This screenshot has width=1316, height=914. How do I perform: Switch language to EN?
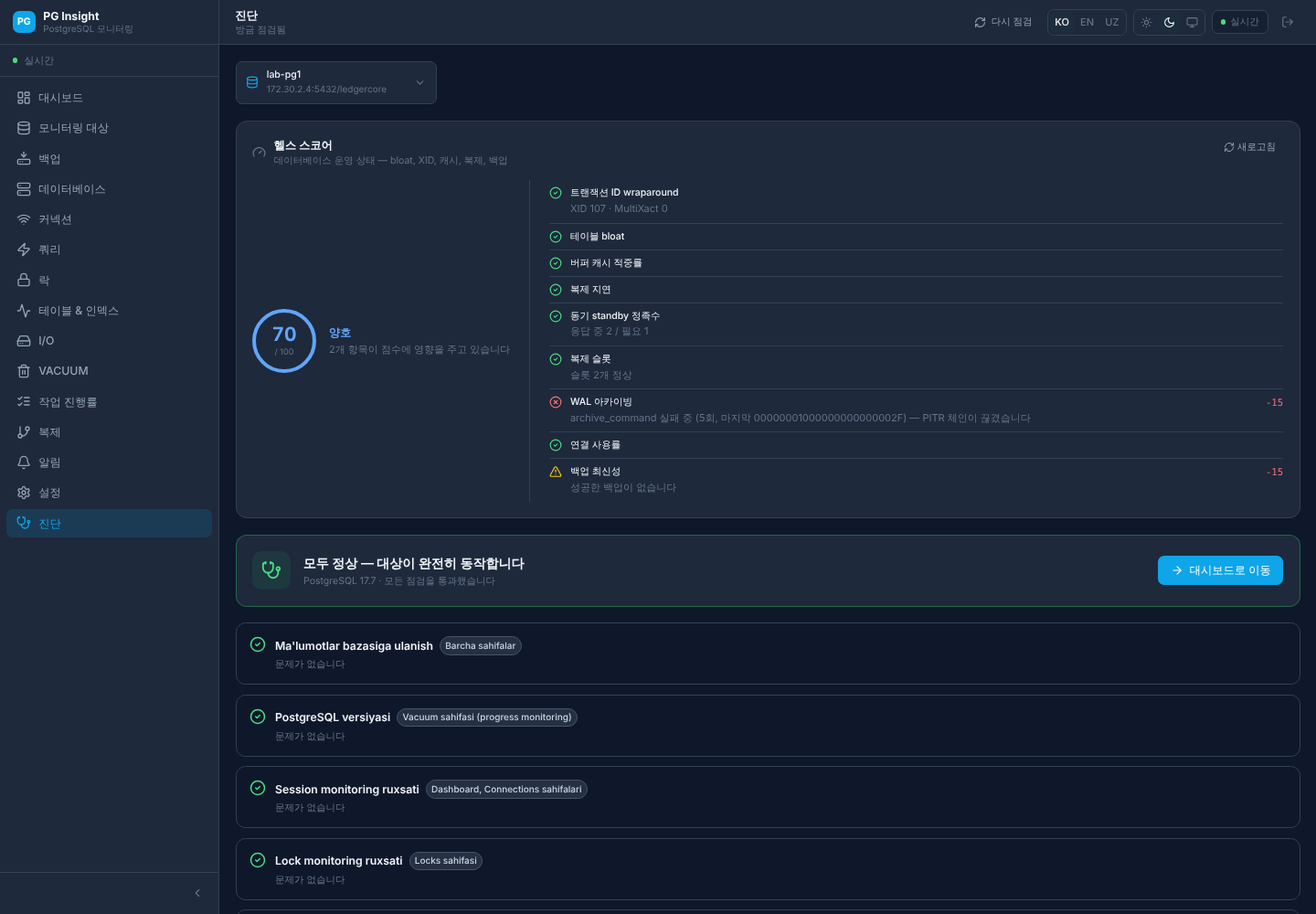click(x=1087, y=22)
